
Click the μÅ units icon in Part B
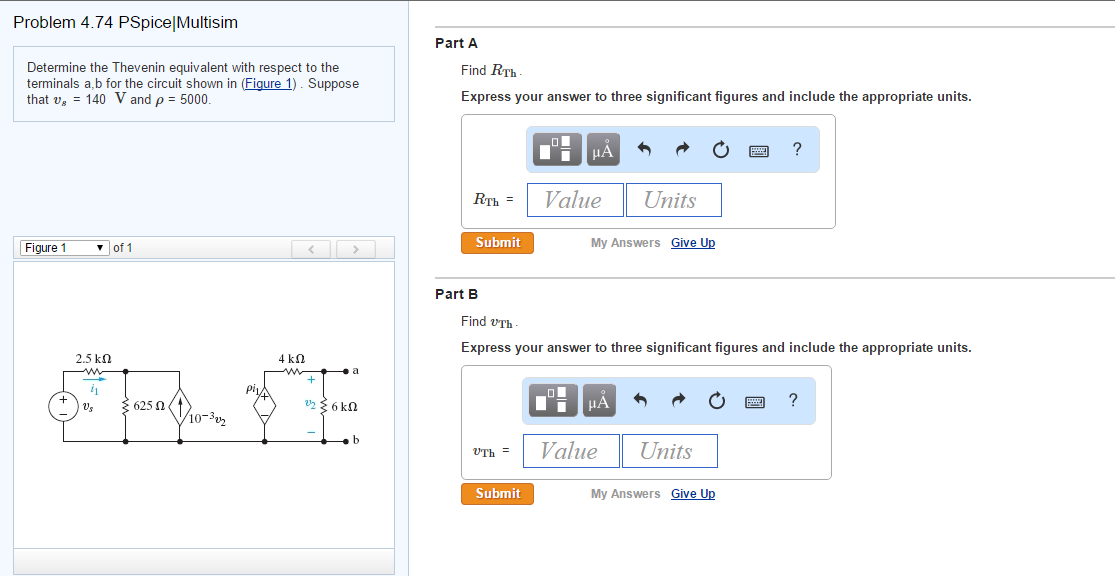[x=600, y=399]
